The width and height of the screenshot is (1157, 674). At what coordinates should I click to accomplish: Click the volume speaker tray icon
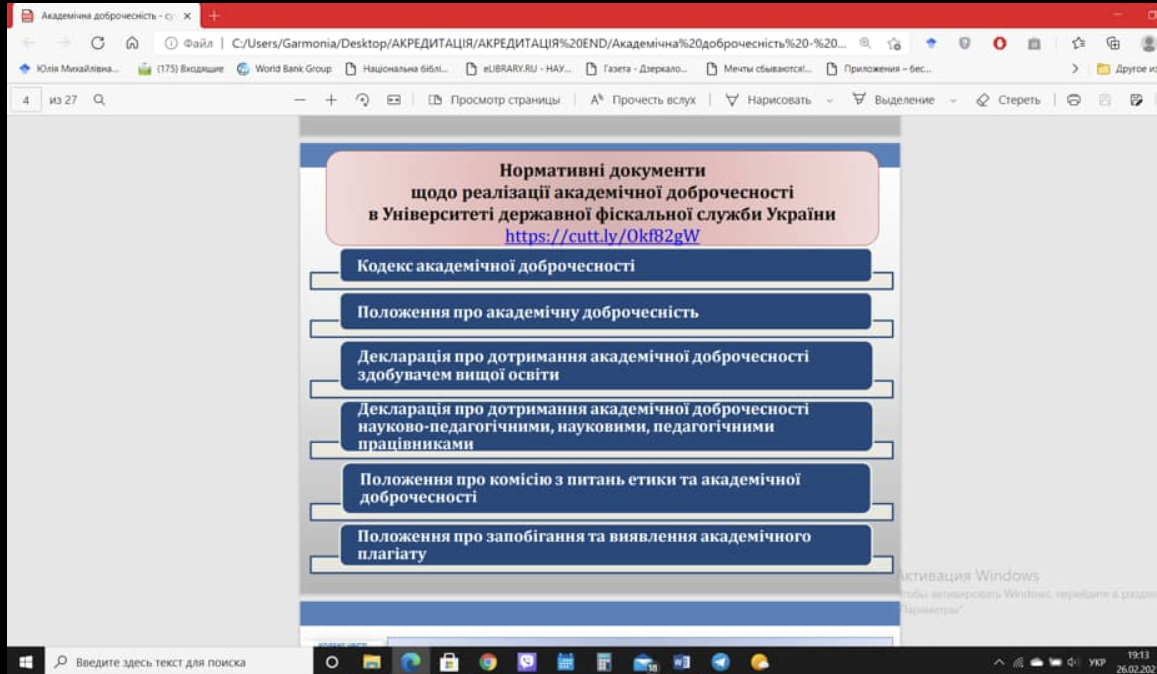pos(1072,662)
